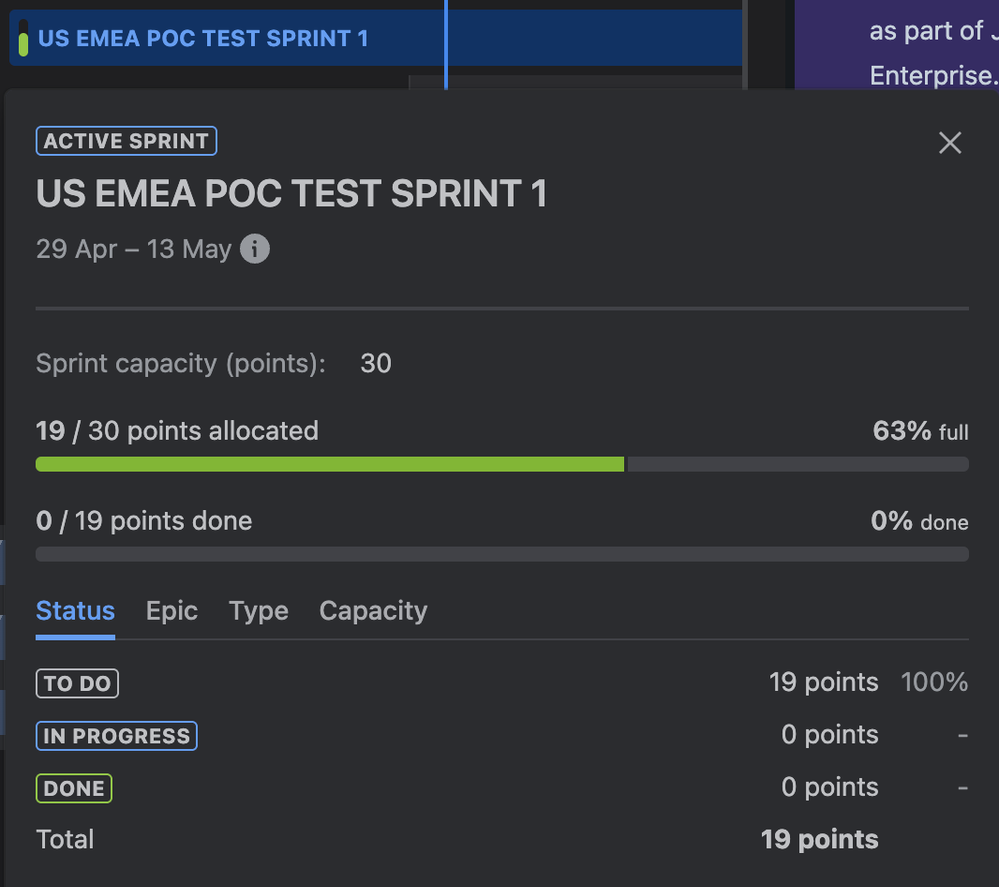
Task: Click the DONE status lozenge
Action: pos(74,788)
